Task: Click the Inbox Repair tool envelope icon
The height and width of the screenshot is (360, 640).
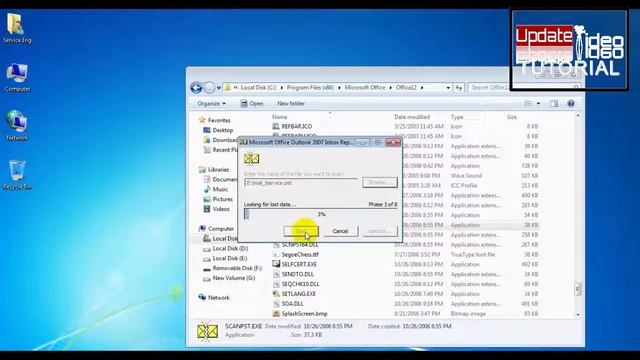Action: point(251,159)
